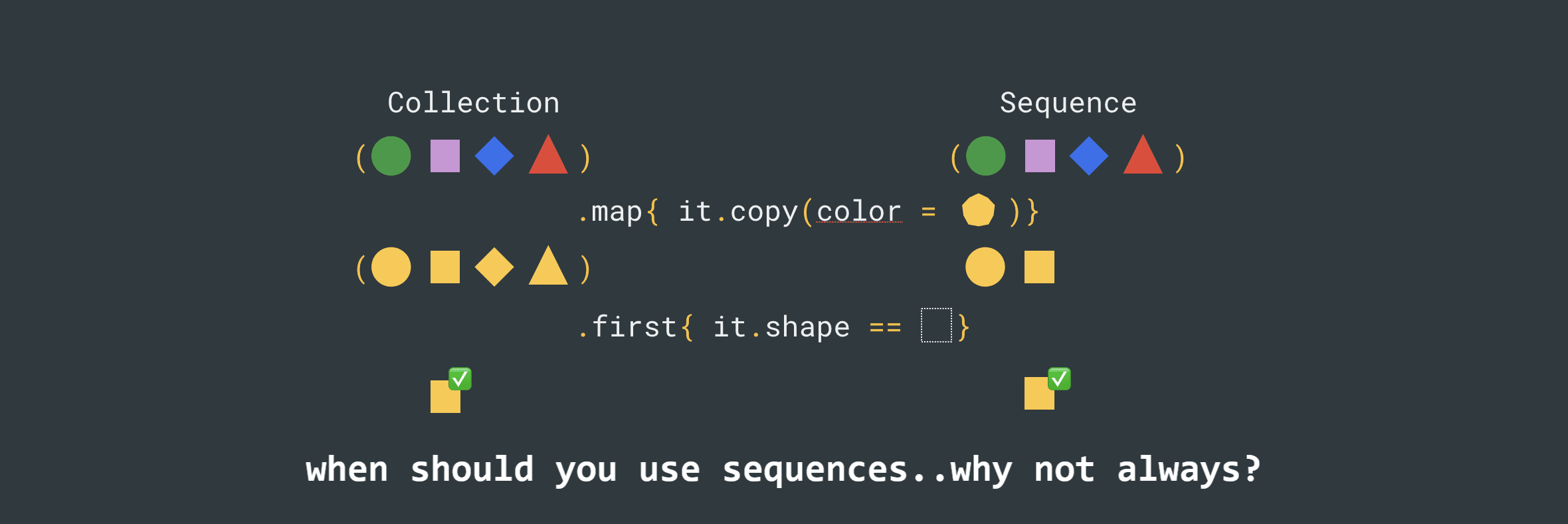Click the underlined word "color"

[858, 211]
